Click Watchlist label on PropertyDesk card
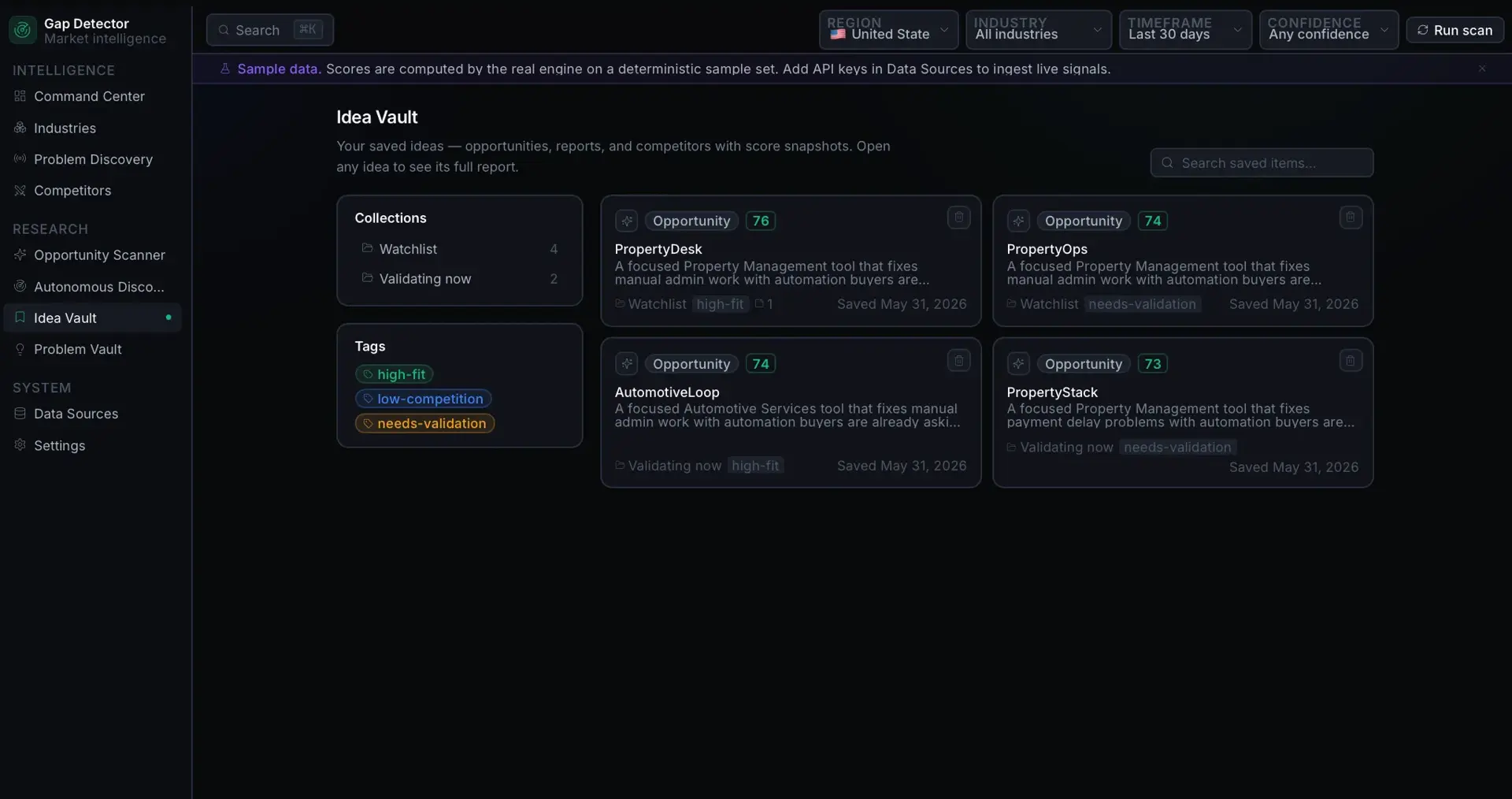Image resolution: width=1512 pixels, height=799 pixels. tap(657, 304)
